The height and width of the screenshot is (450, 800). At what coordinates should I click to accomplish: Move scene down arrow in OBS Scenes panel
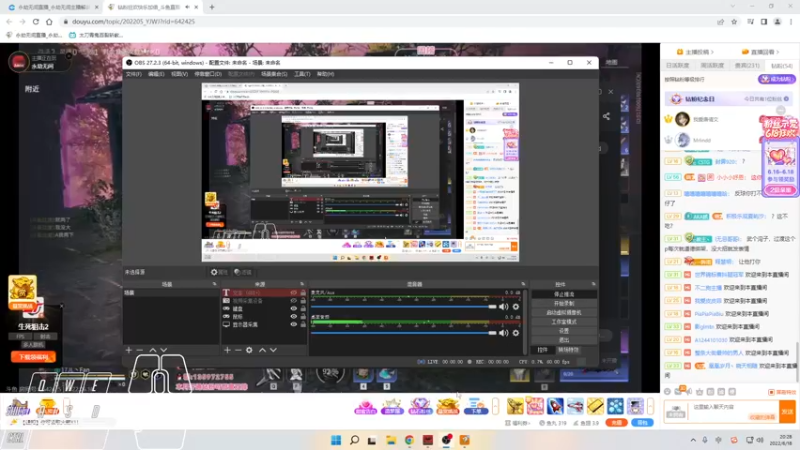click(x=164, y=350)
